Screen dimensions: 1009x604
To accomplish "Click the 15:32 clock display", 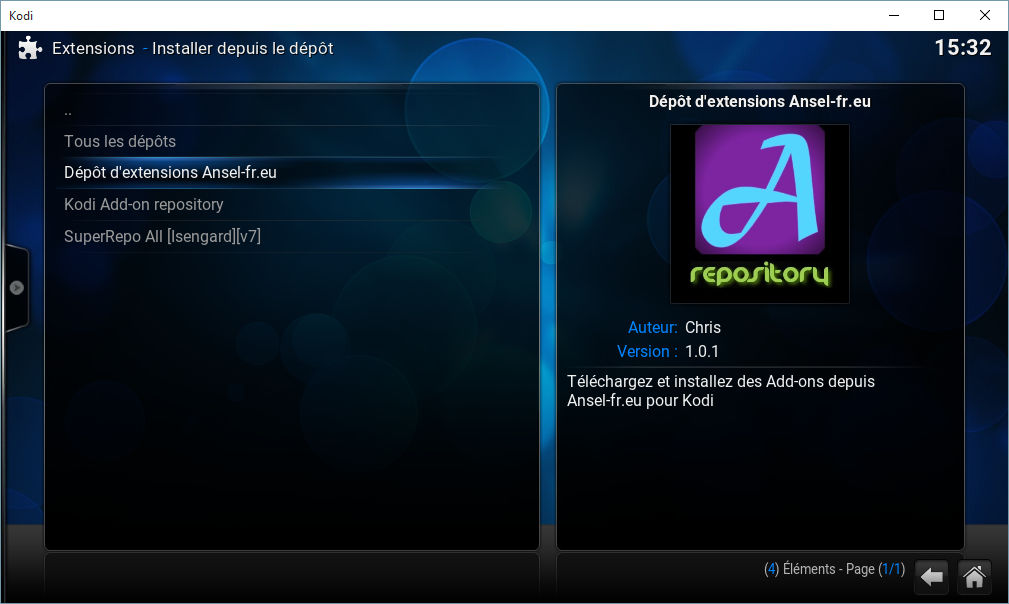I will [x=963, y=47].
